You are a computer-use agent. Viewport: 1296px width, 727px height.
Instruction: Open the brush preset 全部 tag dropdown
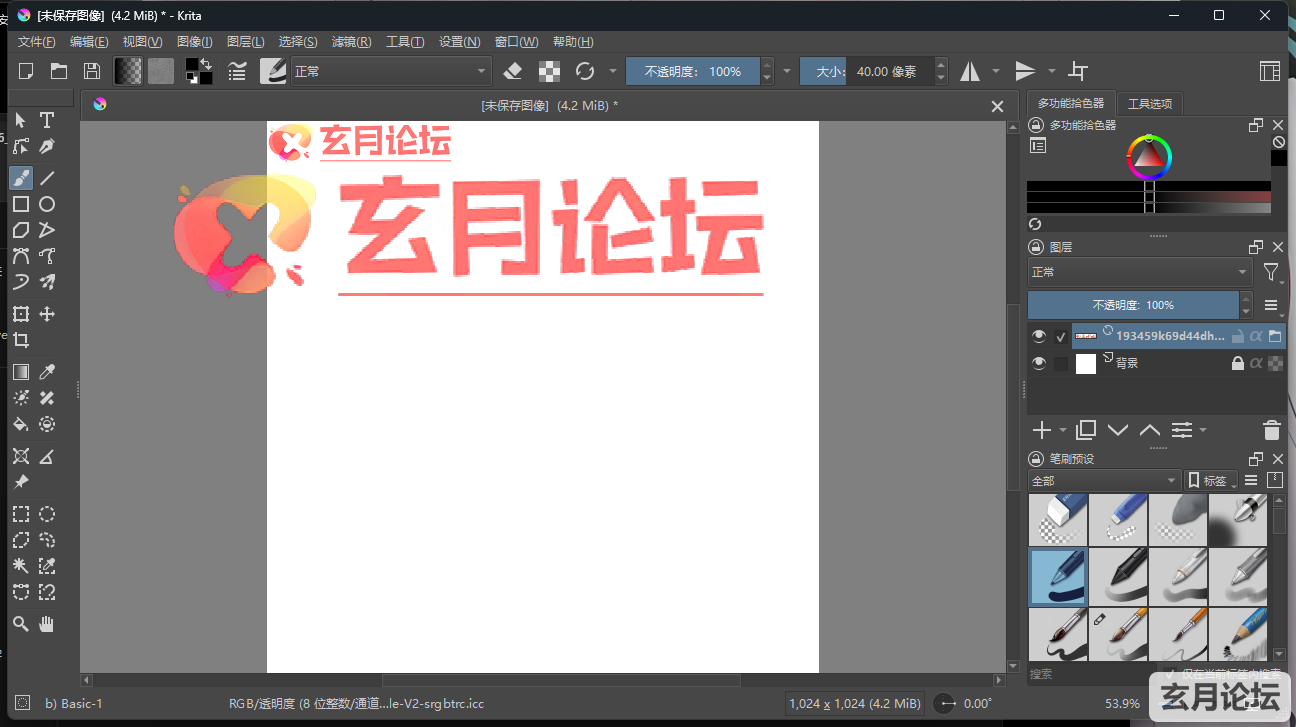click(1104, 481)
